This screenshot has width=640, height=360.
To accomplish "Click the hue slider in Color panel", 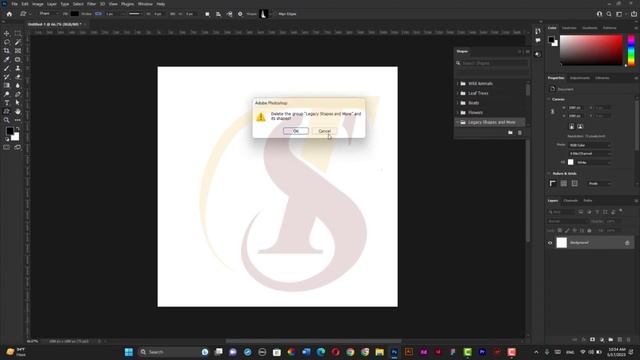I will 631,50.
